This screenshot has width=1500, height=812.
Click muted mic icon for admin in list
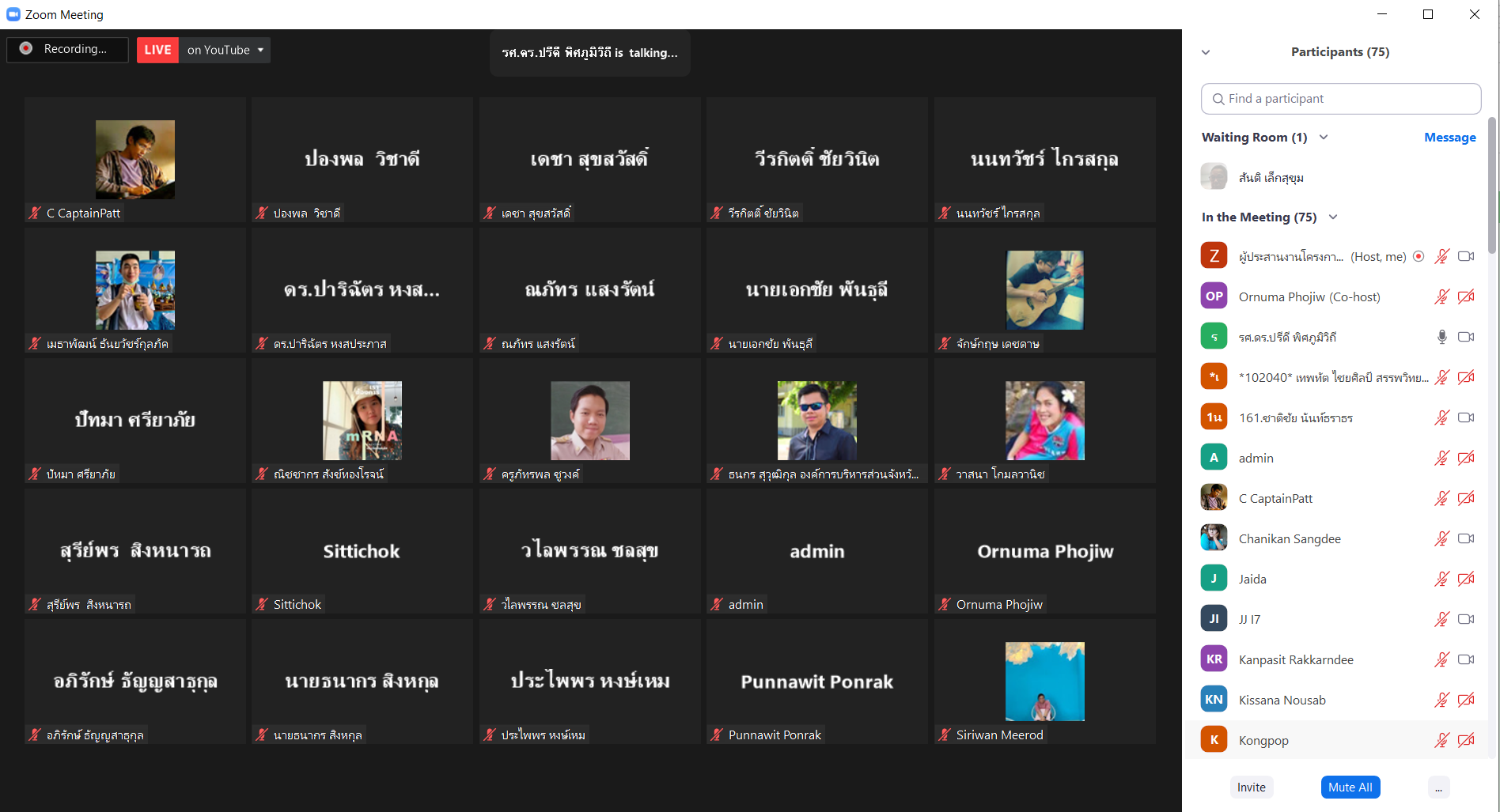pos(1442,458)
